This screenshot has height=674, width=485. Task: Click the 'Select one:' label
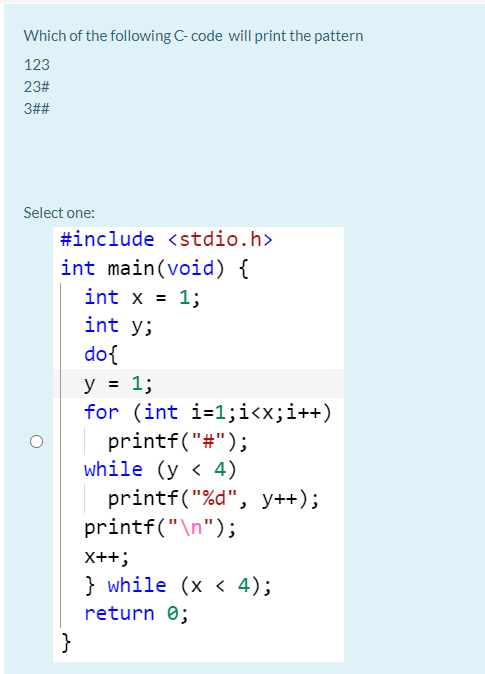pos(59,213)
